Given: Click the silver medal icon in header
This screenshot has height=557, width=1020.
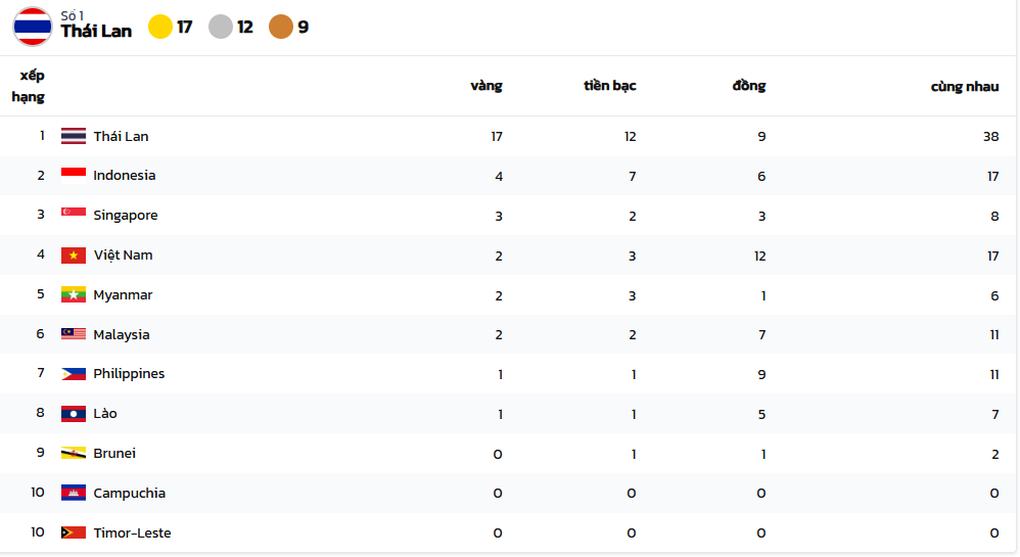Looking at the screenshot, I should pos(221,27).
